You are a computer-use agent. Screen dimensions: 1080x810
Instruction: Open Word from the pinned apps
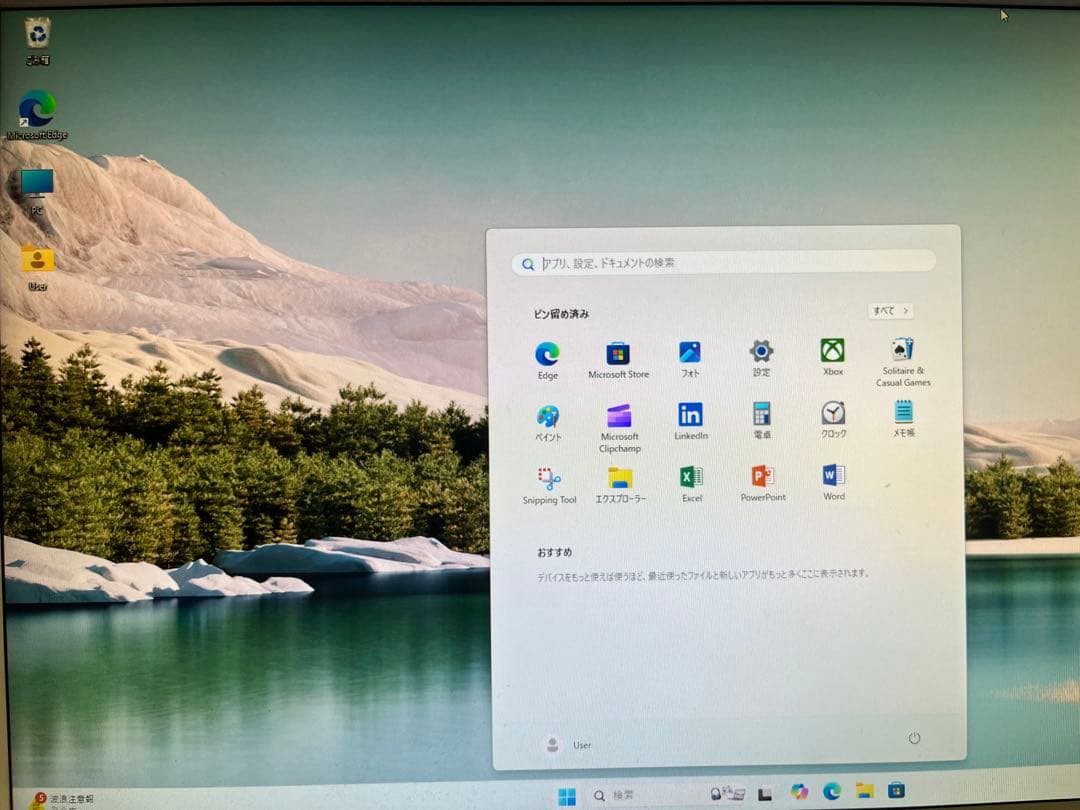coord(832,480)
